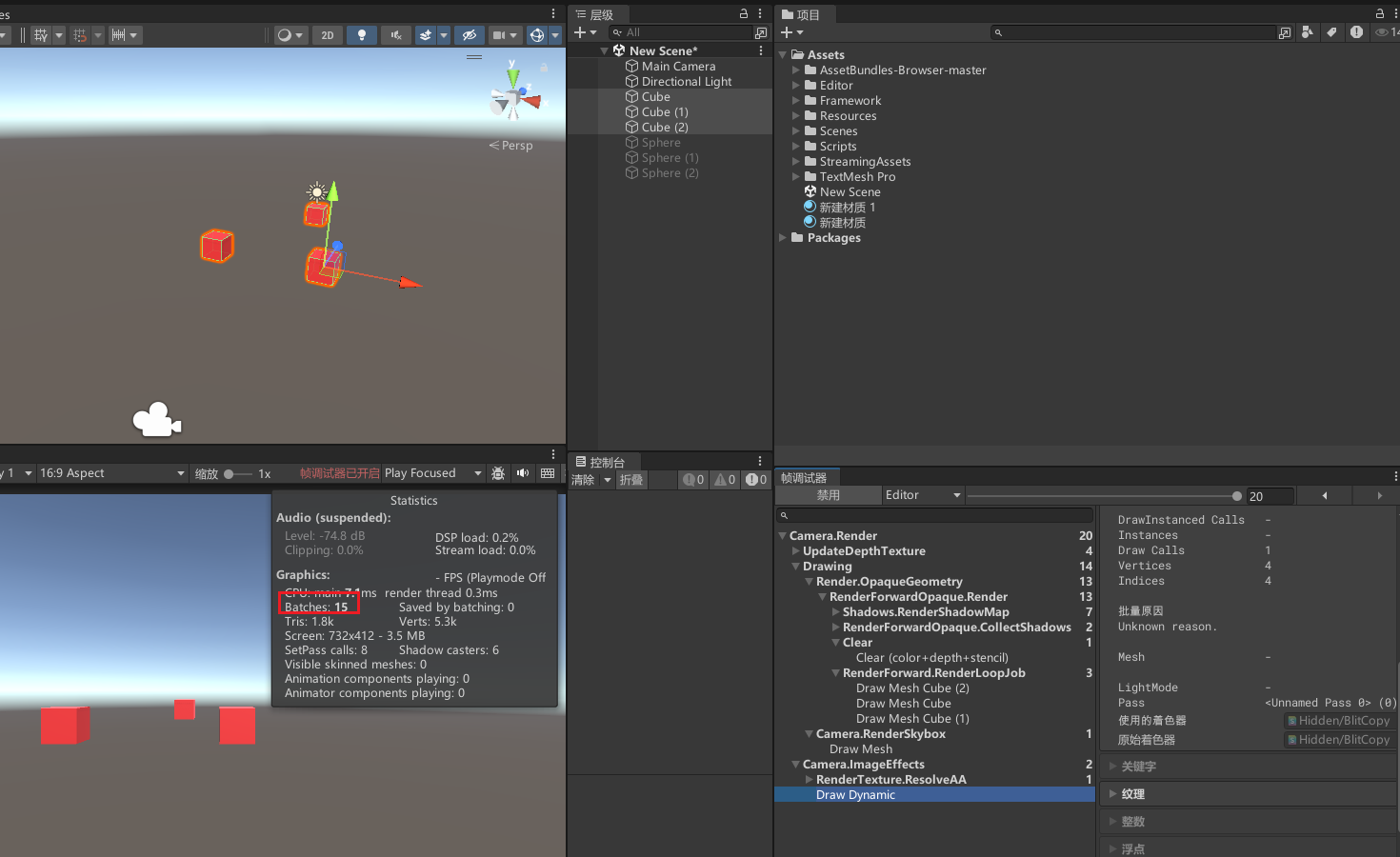Toggle scene lighting with the lightbulb icon

pos(361,35)
